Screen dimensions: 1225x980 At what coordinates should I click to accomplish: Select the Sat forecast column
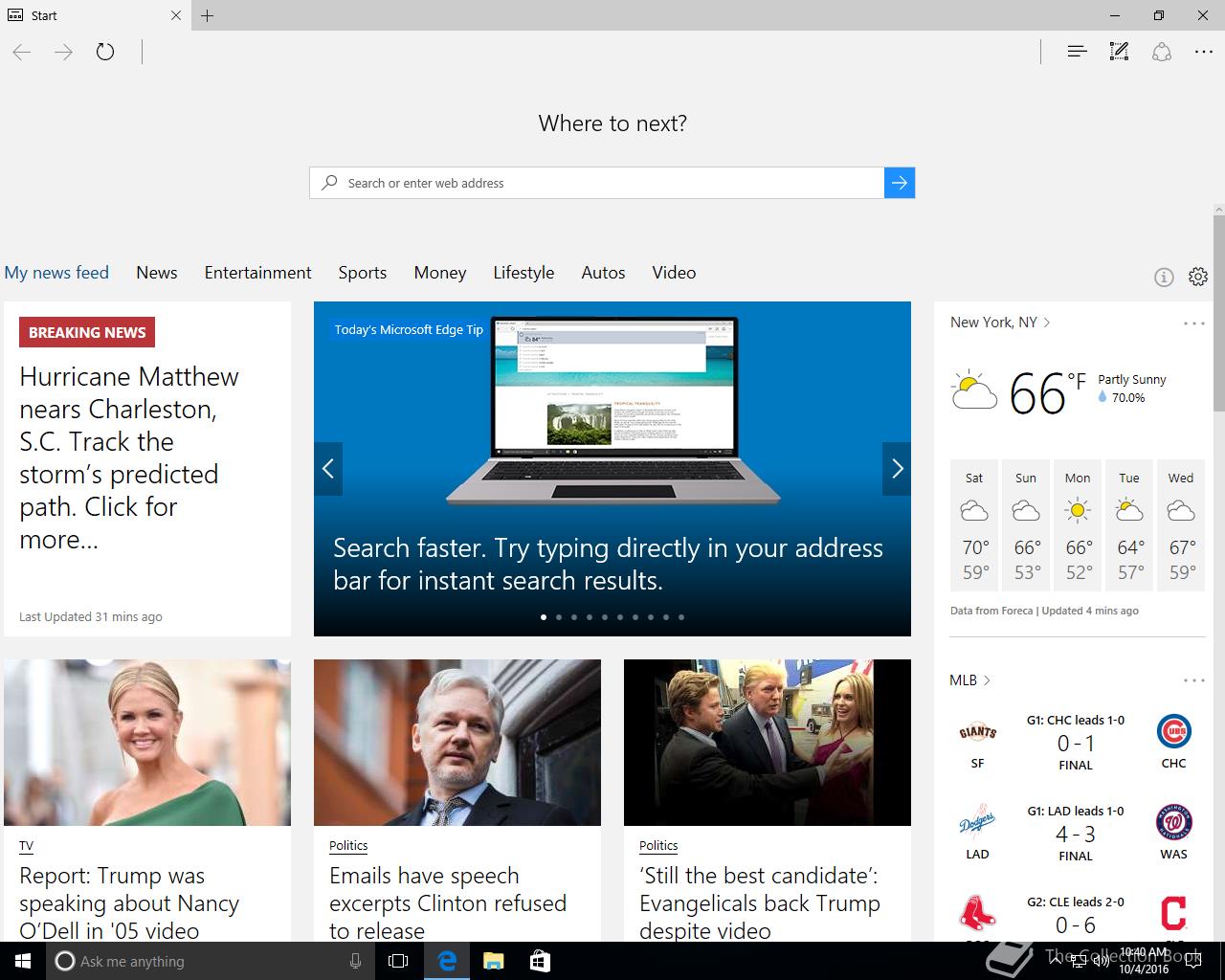coord(974,525)
